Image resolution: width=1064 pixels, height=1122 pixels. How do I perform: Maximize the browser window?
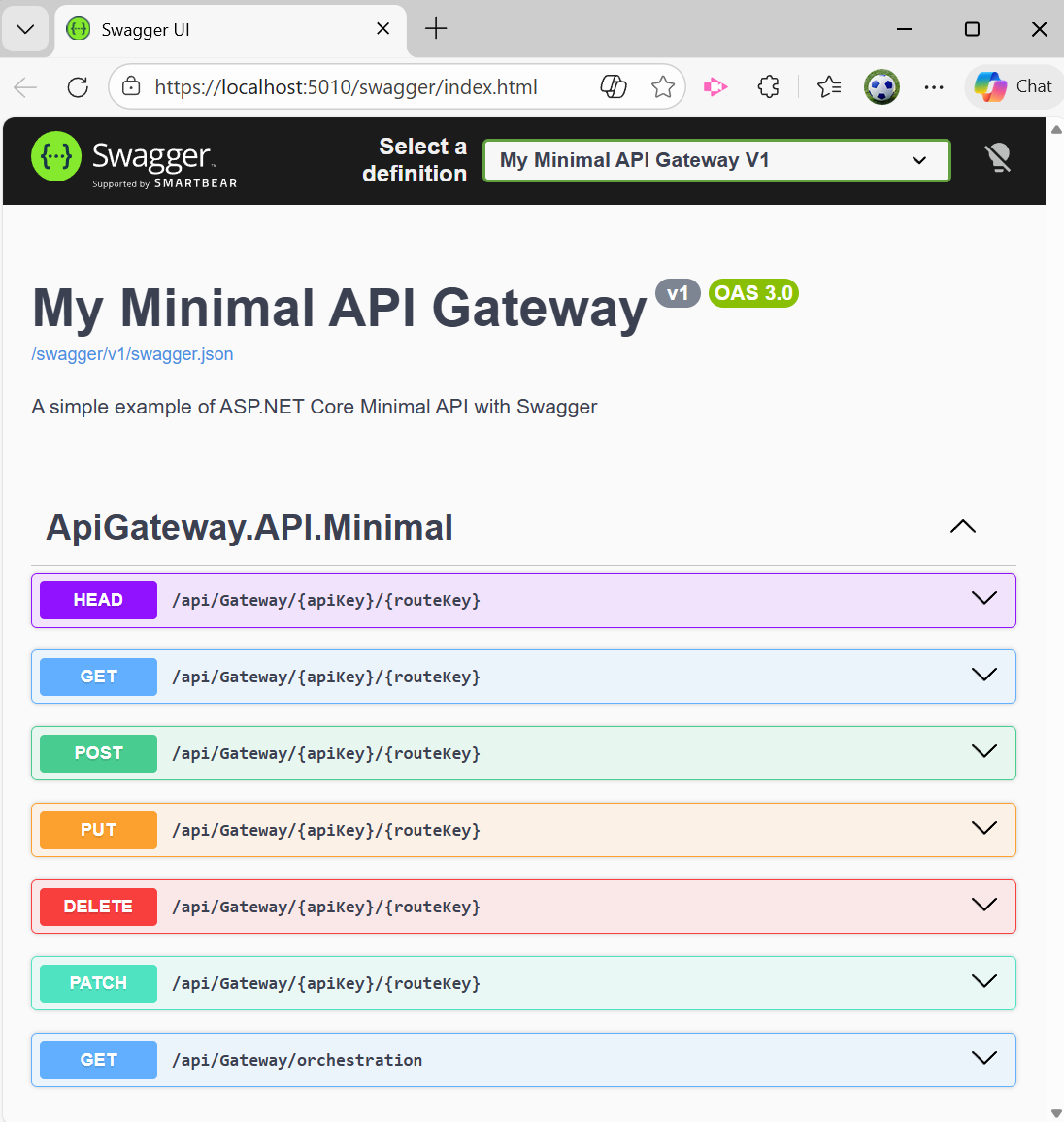pyautogui.click(x=972, y=29)
